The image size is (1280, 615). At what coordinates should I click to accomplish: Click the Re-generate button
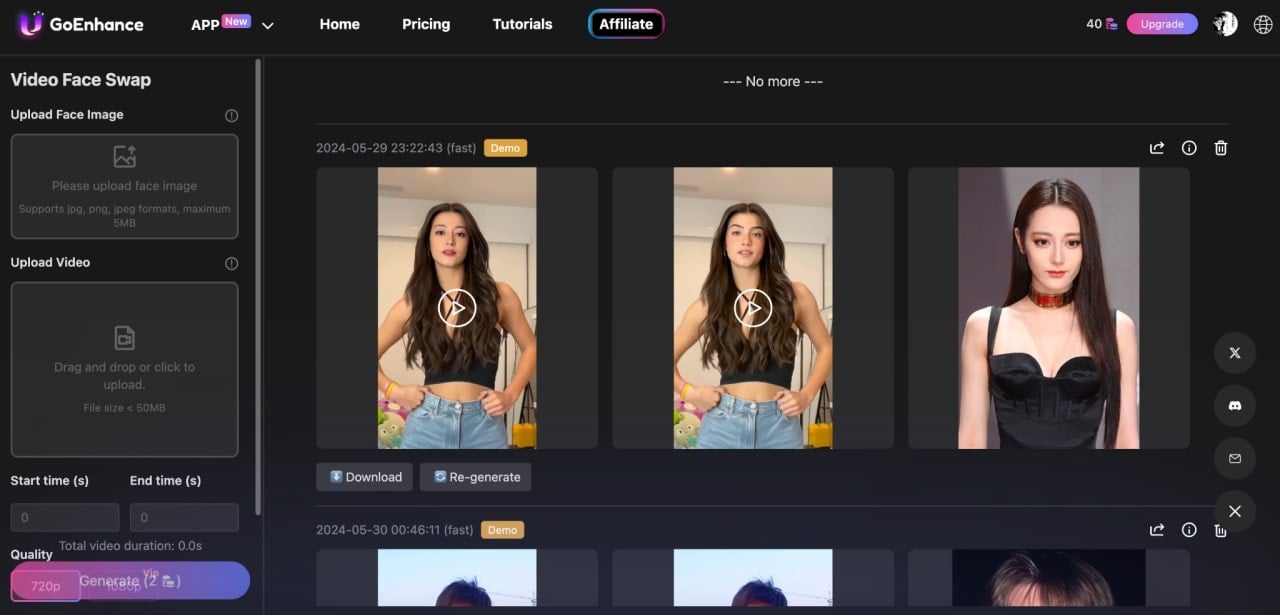click(476, 477)
